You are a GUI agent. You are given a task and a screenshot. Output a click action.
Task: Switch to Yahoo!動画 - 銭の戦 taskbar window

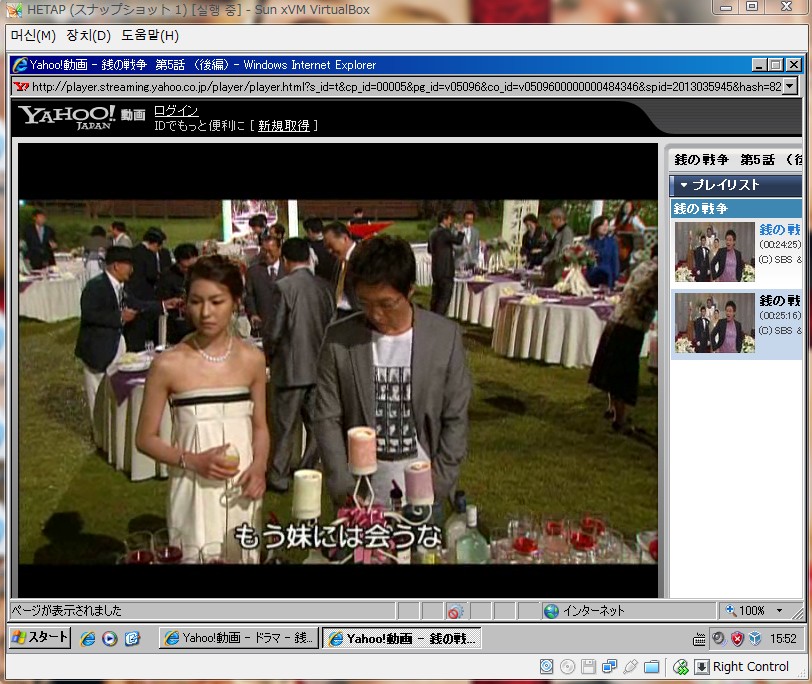402,638
